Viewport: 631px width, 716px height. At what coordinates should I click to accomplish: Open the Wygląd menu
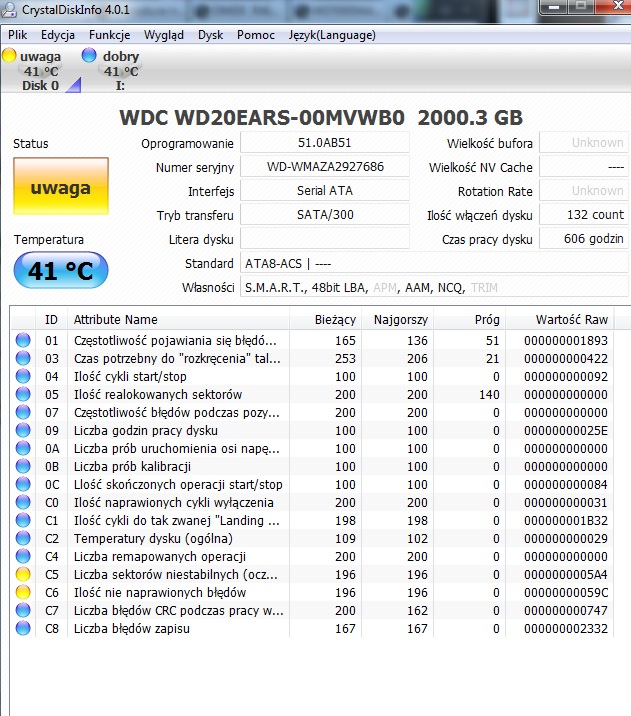click(x=163, y=35)
